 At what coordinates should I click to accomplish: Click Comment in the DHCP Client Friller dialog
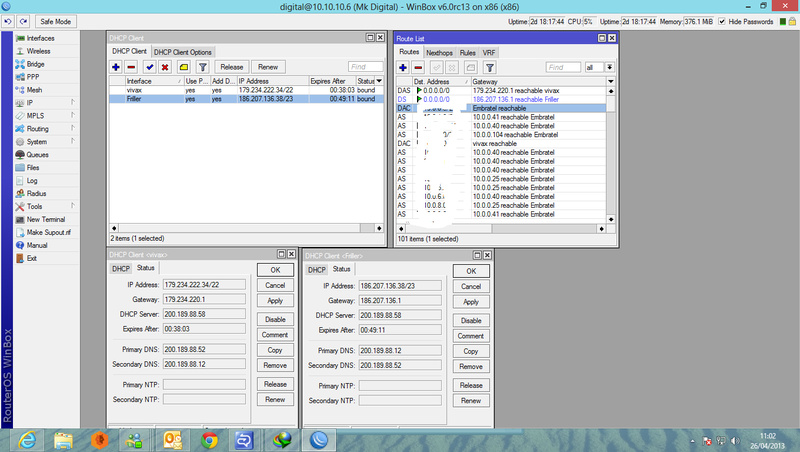pos(471,336)
